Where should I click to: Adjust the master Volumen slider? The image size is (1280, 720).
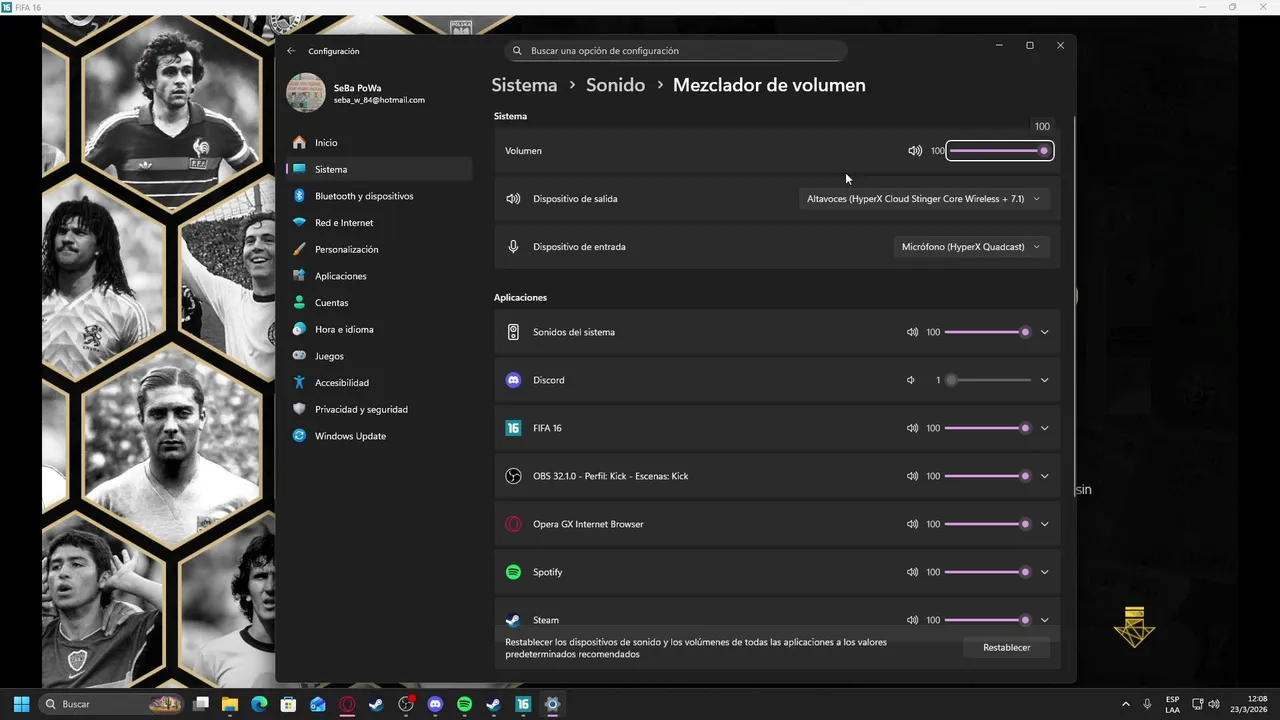pyautogui.click(x=998, y=151)
